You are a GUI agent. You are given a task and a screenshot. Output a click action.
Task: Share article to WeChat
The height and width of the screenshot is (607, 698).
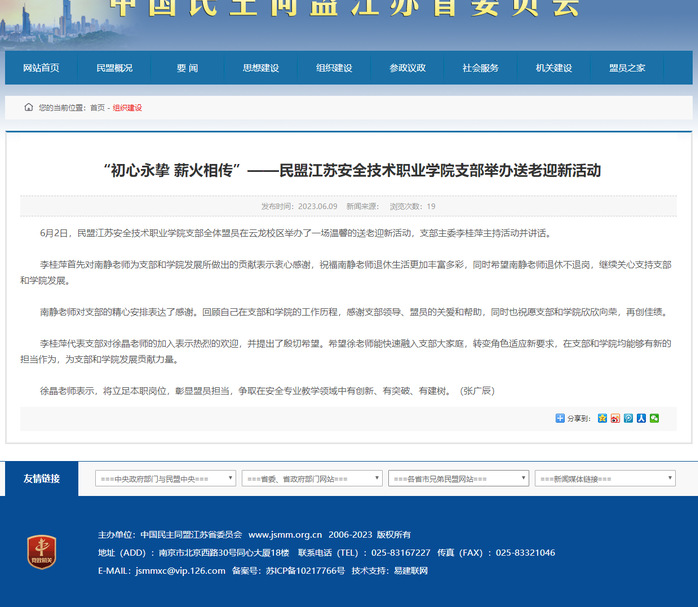point(654,418)
